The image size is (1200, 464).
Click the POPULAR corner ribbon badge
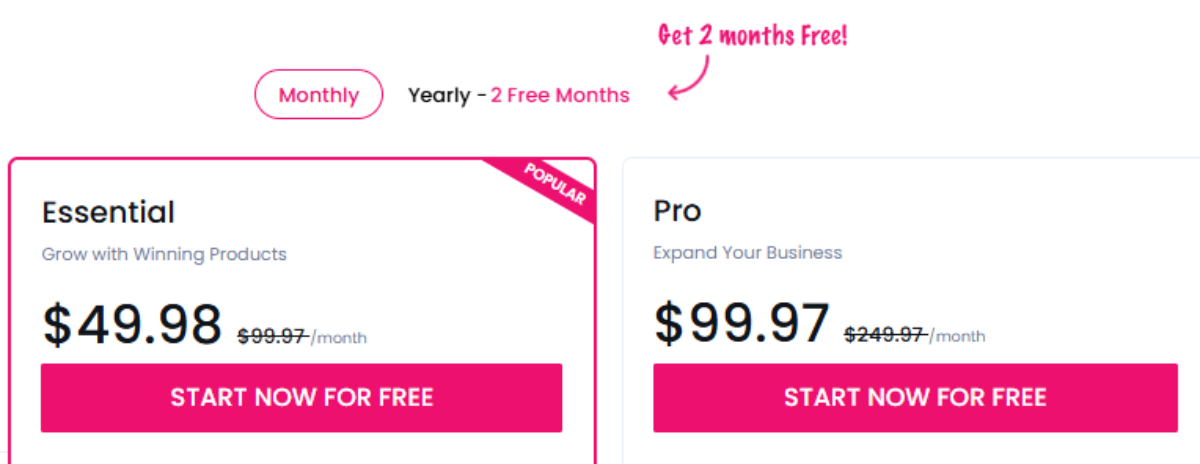(555, 186)
